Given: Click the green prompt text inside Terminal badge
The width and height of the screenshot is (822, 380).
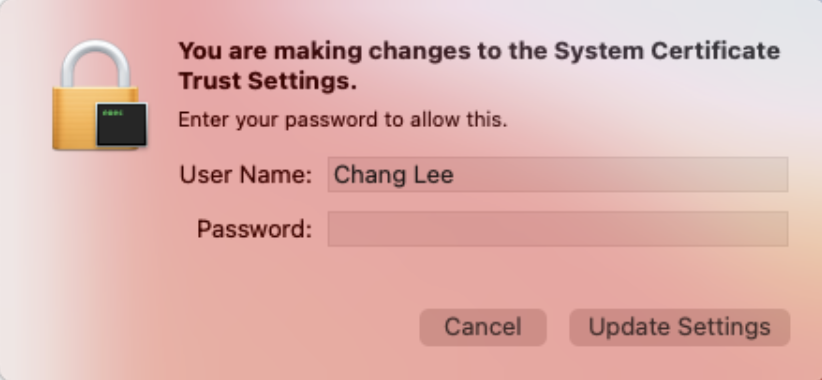Looking at the screenshot, I should [x=113, y=113].
